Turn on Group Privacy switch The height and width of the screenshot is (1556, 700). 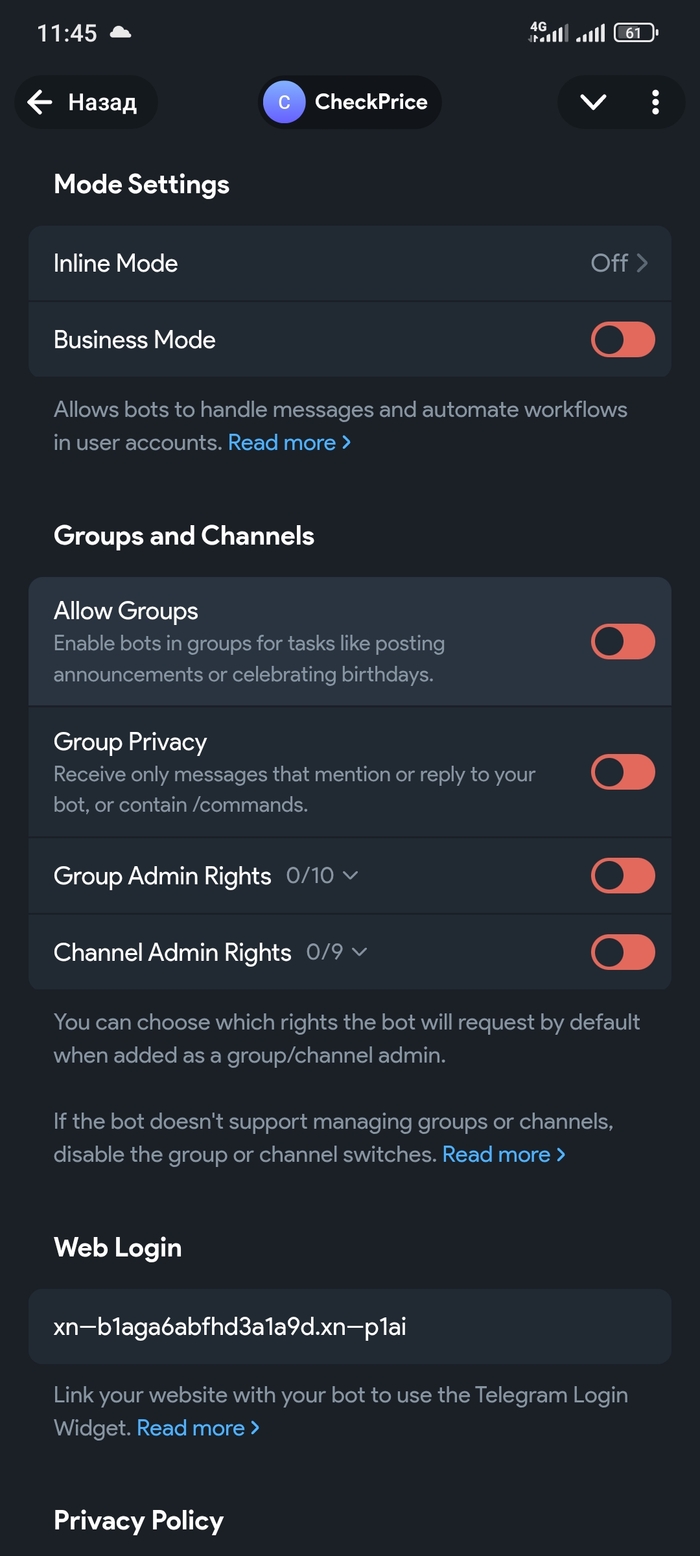623,772
